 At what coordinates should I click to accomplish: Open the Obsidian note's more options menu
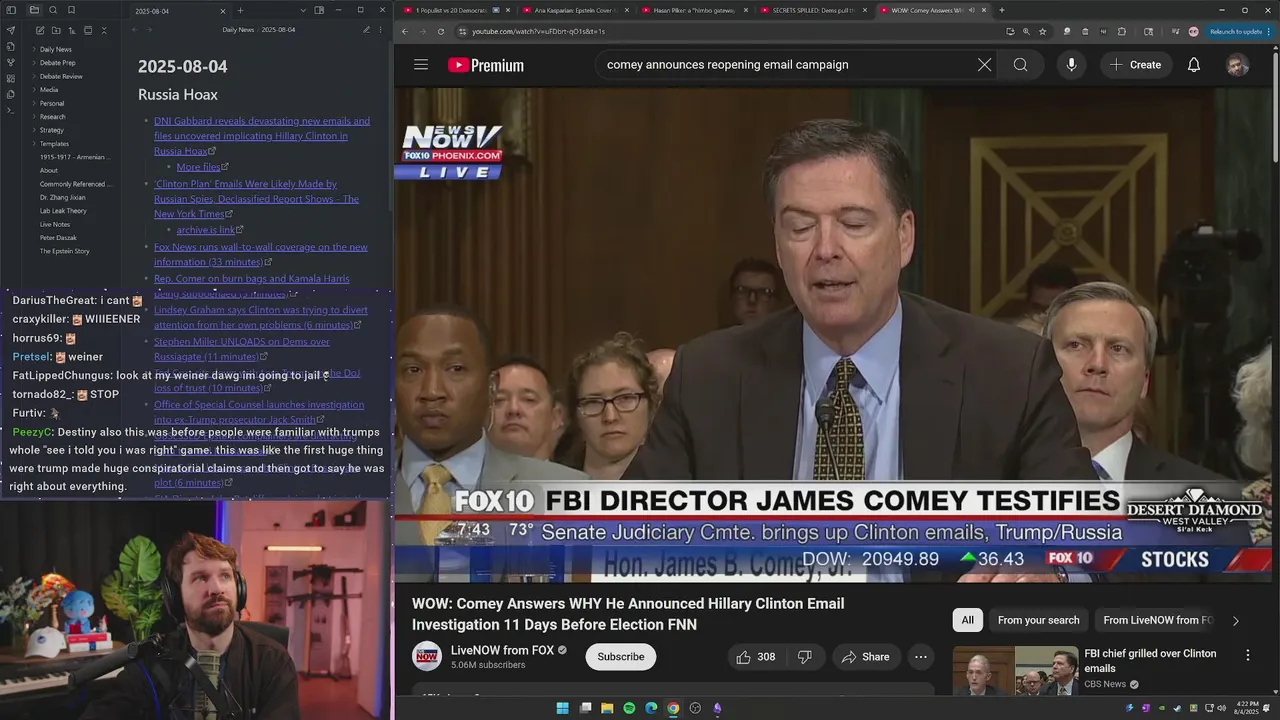pyautogui.click(x=381, y=30)
